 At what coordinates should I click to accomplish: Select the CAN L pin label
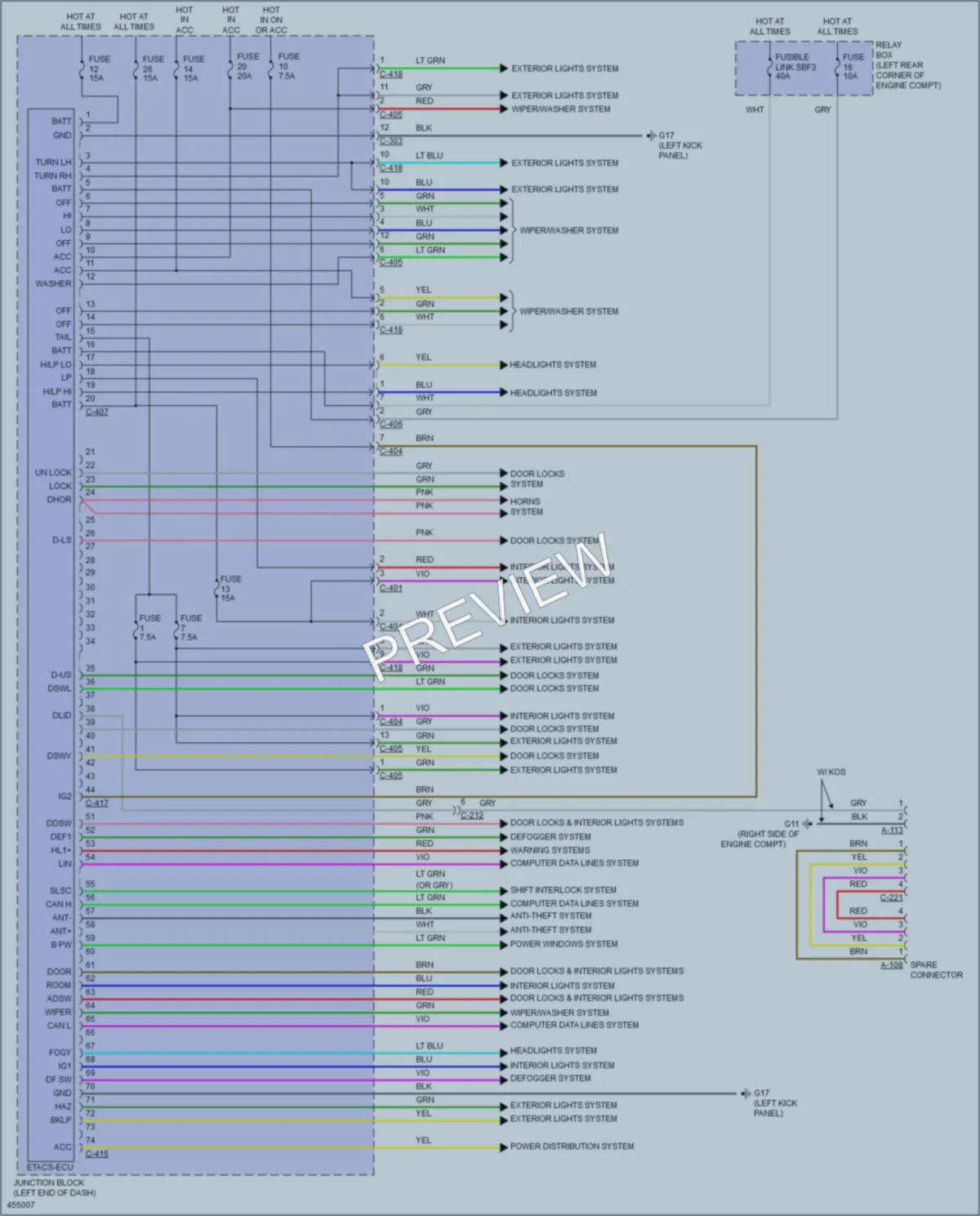click(59, 1026)
